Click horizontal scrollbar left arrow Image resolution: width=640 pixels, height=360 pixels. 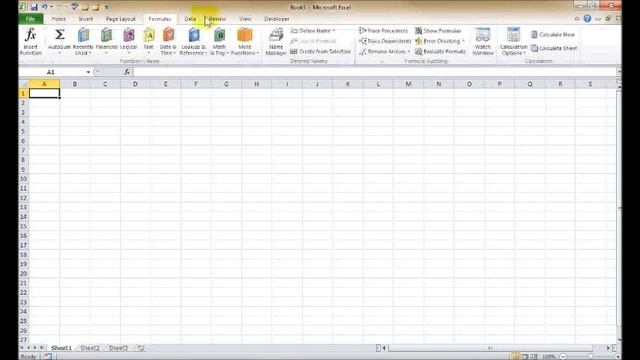pyautogui.click(x=384, y=348)
